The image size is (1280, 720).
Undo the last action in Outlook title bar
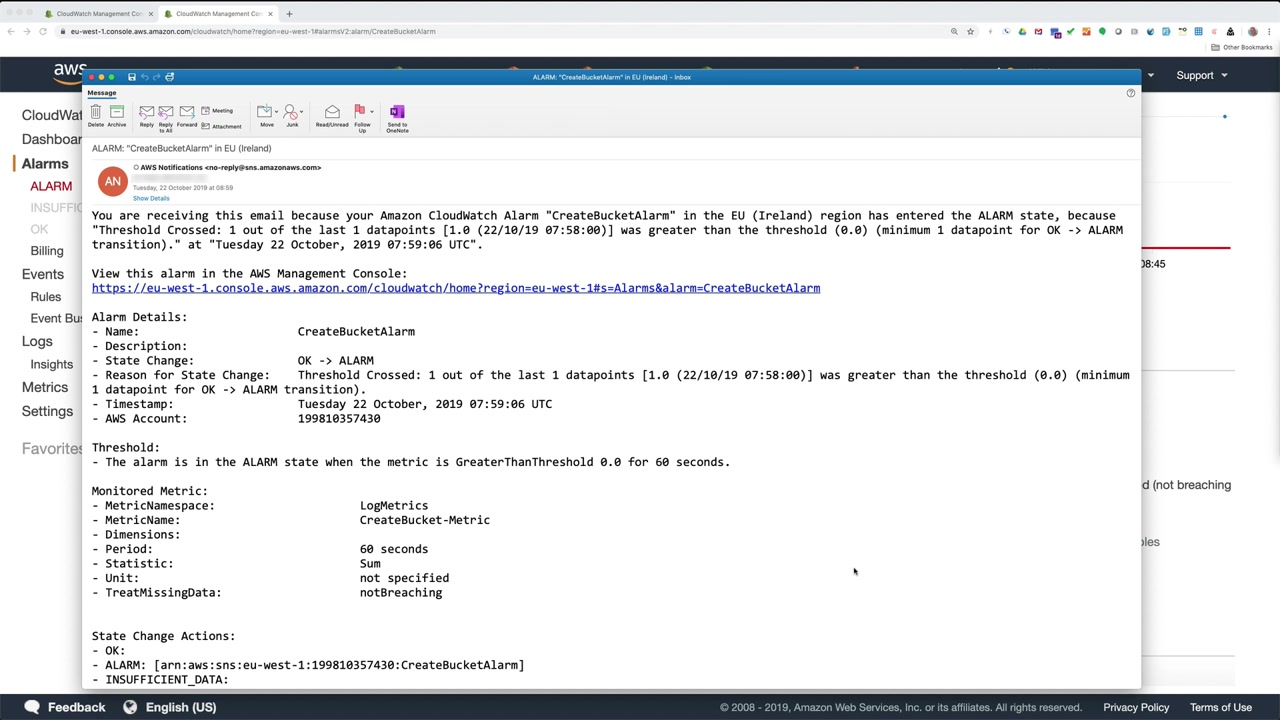click(x=145, y=77)
